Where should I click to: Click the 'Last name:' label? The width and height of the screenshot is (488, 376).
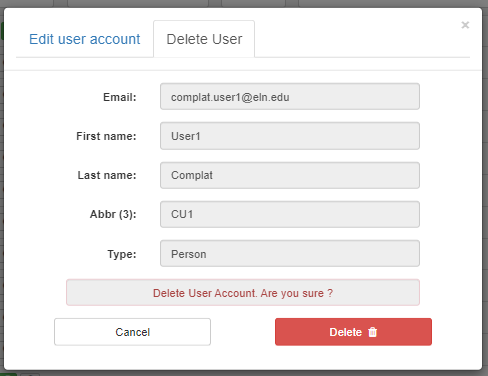coord(107,175)
